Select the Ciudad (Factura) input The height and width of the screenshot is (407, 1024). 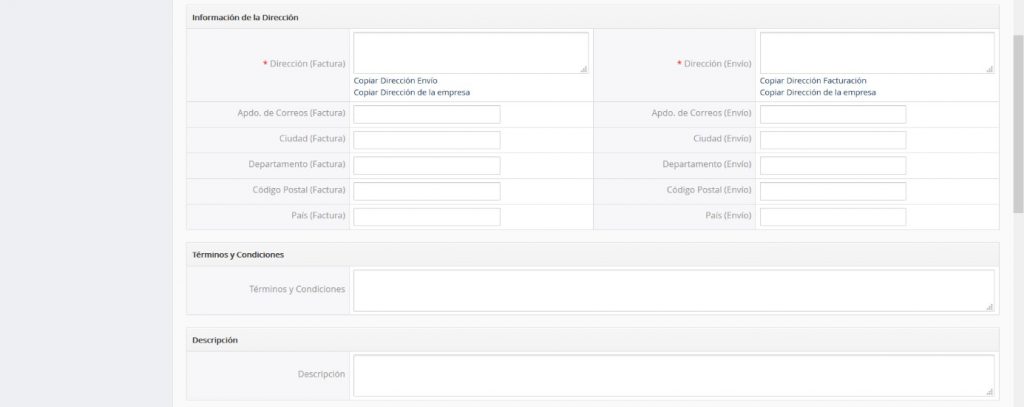click(426, 140)
